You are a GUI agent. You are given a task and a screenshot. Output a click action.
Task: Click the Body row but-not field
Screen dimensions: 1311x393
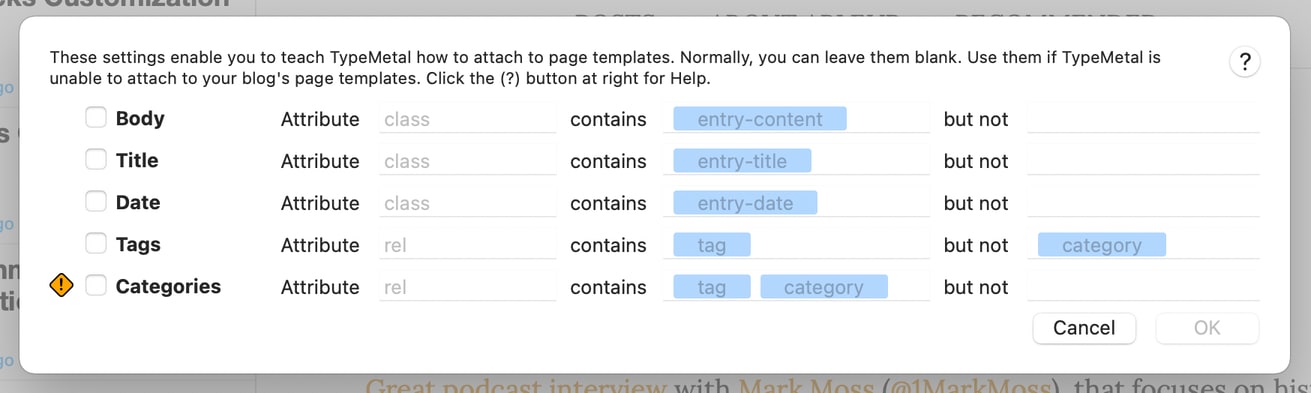pos(1143,119)
